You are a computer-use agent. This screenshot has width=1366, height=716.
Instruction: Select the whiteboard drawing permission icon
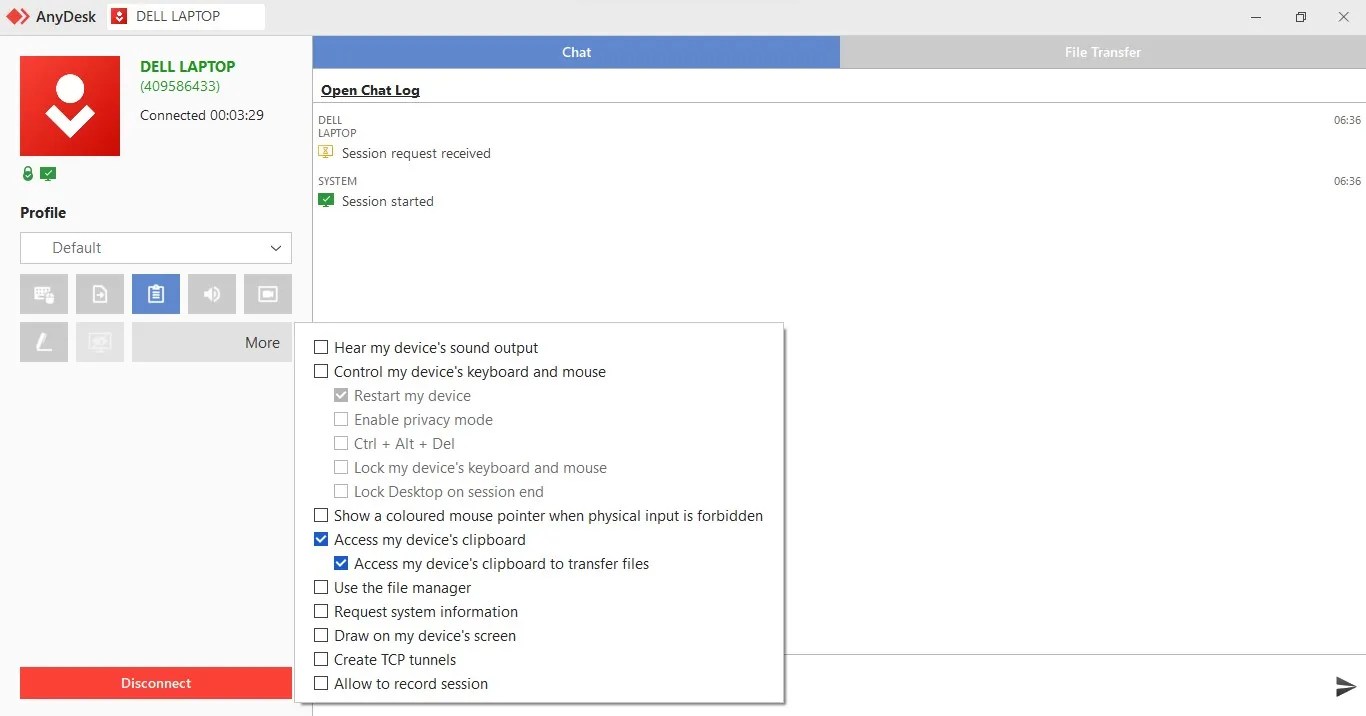[44, 342]
